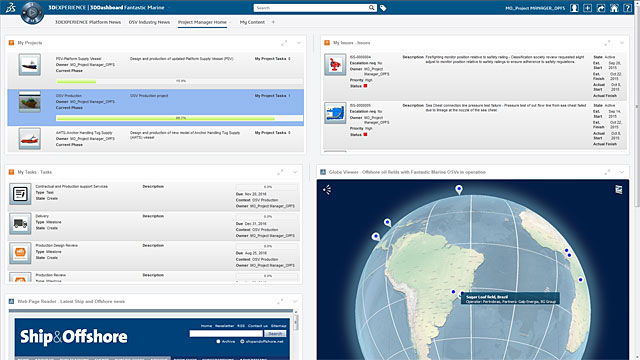Switch to 3DEXPERIENCE Platform News tab

[x=88, y=22]
